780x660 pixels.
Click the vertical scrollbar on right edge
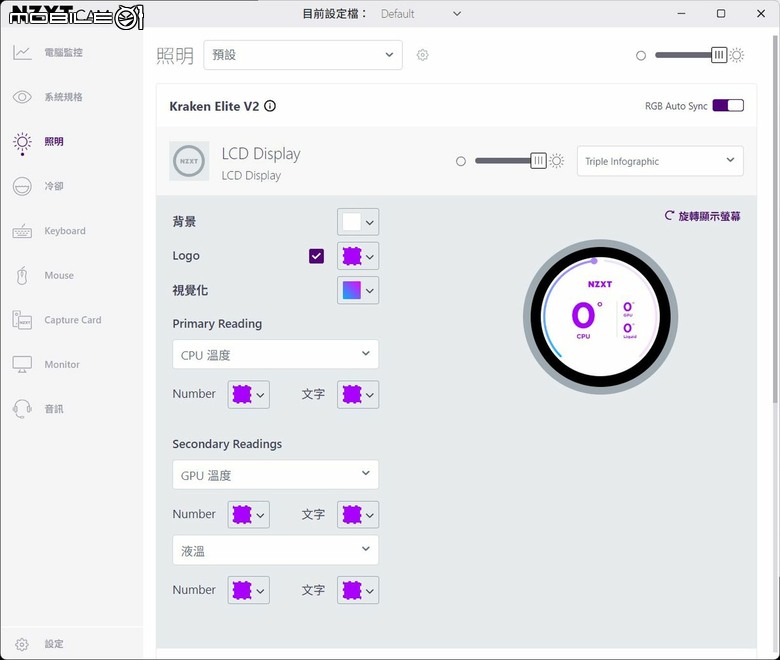775,219
